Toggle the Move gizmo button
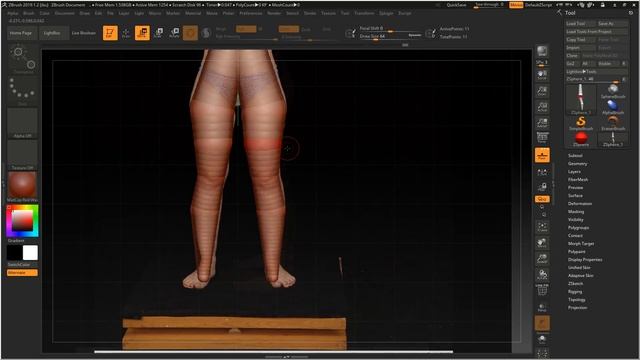The width and height of the screenshot is (640, 360). pos(142,33)
